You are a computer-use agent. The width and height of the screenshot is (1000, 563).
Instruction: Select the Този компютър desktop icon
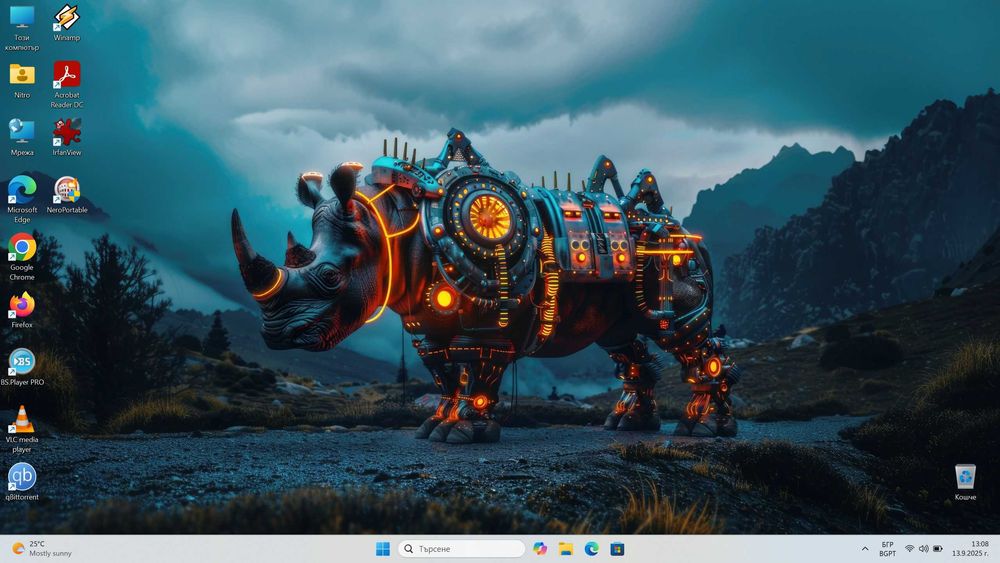[22, 27]
